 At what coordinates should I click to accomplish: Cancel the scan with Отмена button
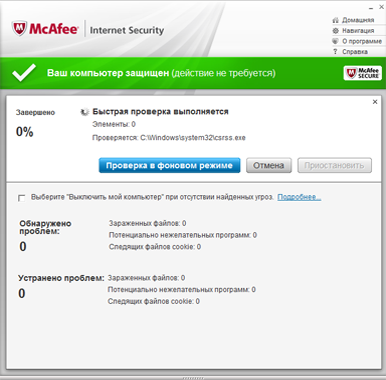click(269, 165)
